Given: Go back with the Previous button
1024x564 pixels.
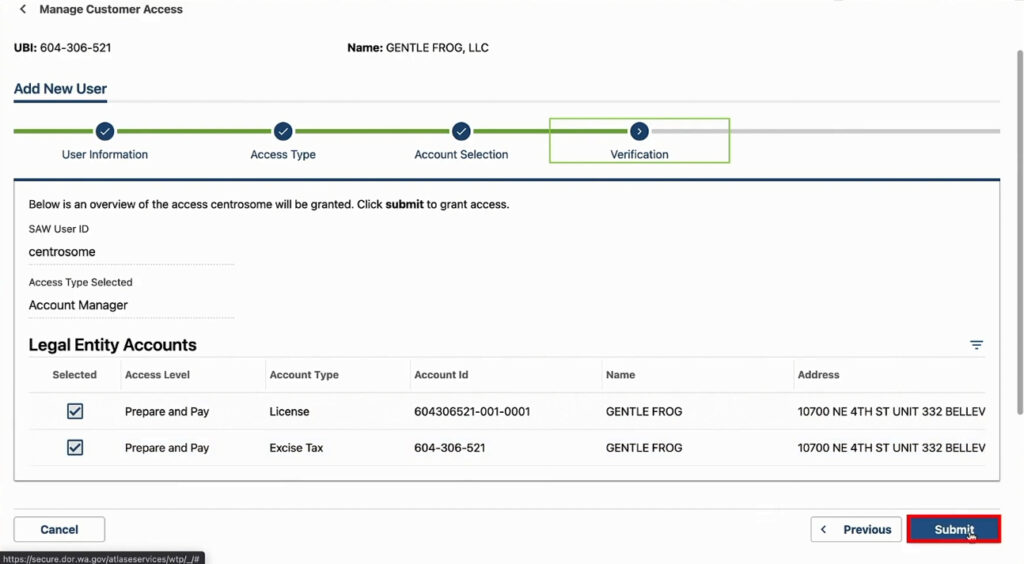Looking at the screenshot, I should (856, 529).
